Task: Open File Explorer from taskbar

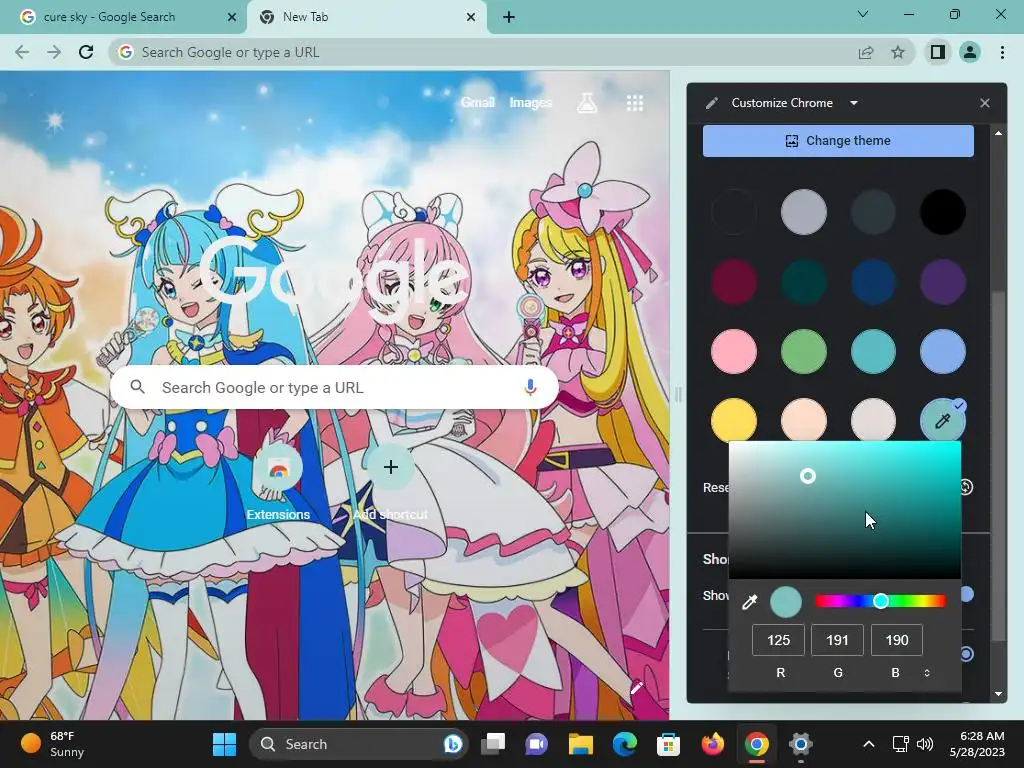Action: pyautogui.click(x=580, y=744)
